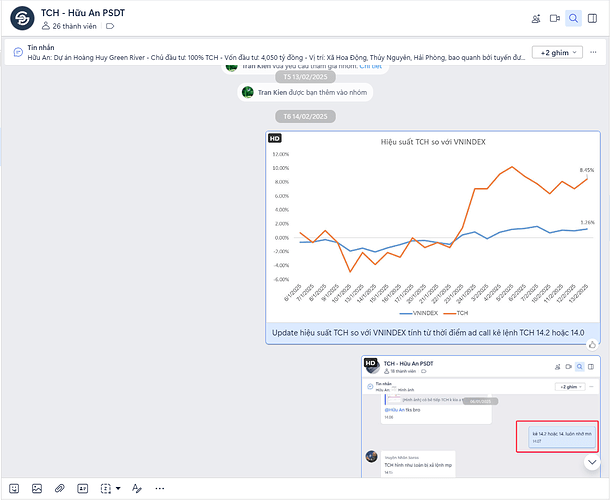
Task: Show more message options (three dots)
Action: pos(159,488)
